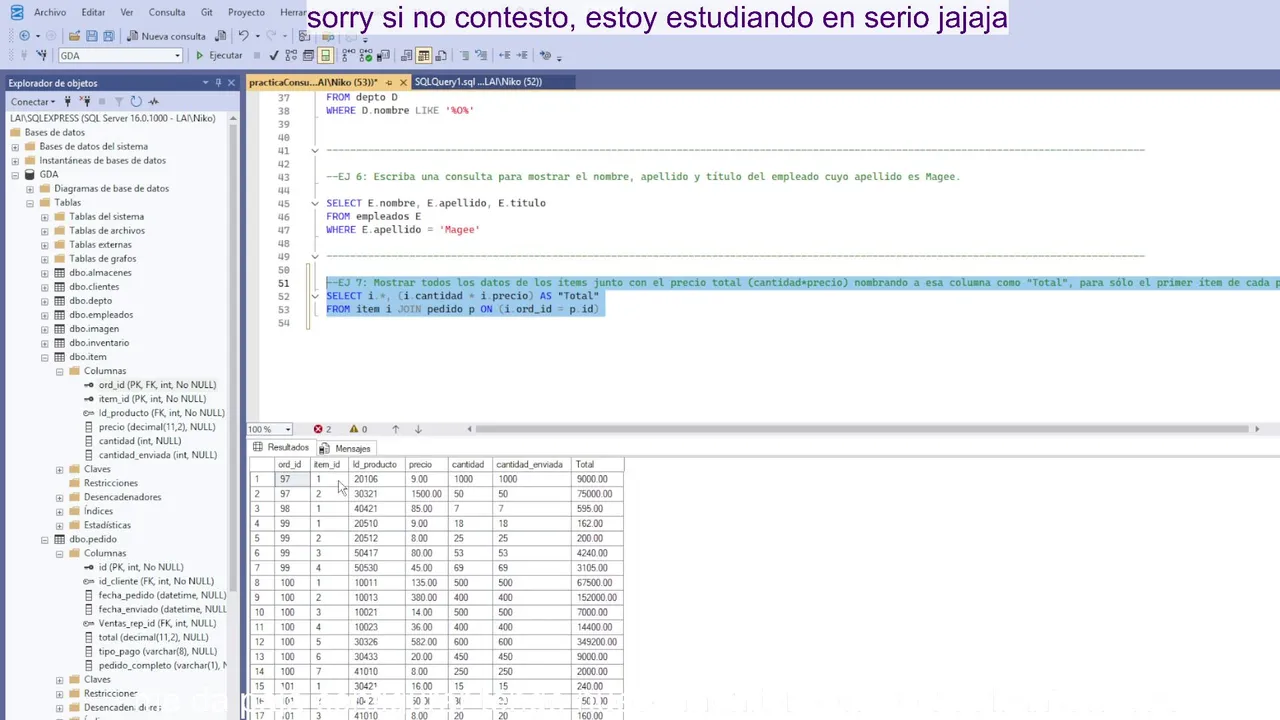Click the next issue down arrow
The height and width of the screenshot is (720, 1280).
tap(418, 429)
